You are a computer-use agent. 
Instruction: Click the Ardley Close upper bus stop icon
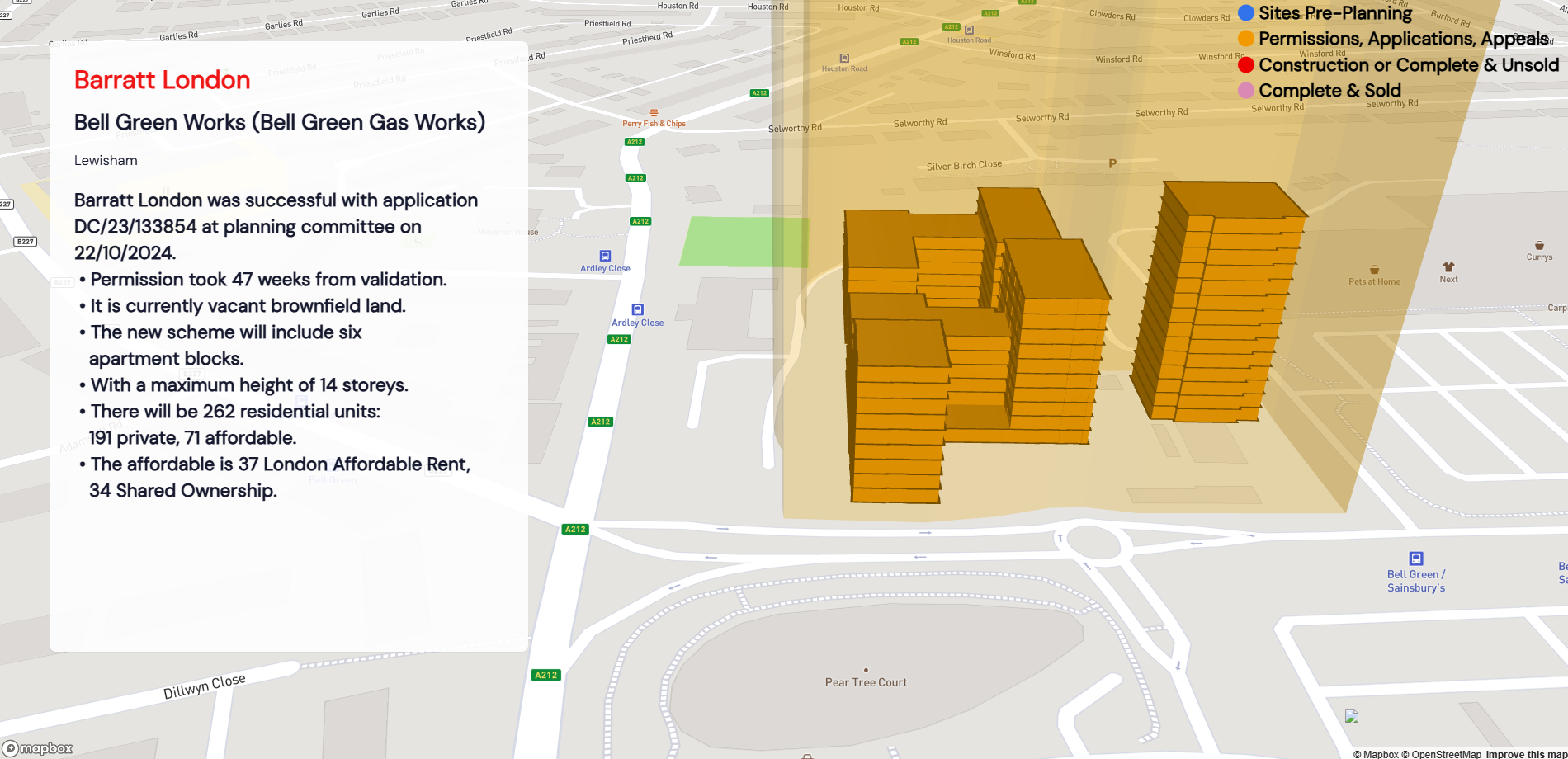(x=605, y=256)
